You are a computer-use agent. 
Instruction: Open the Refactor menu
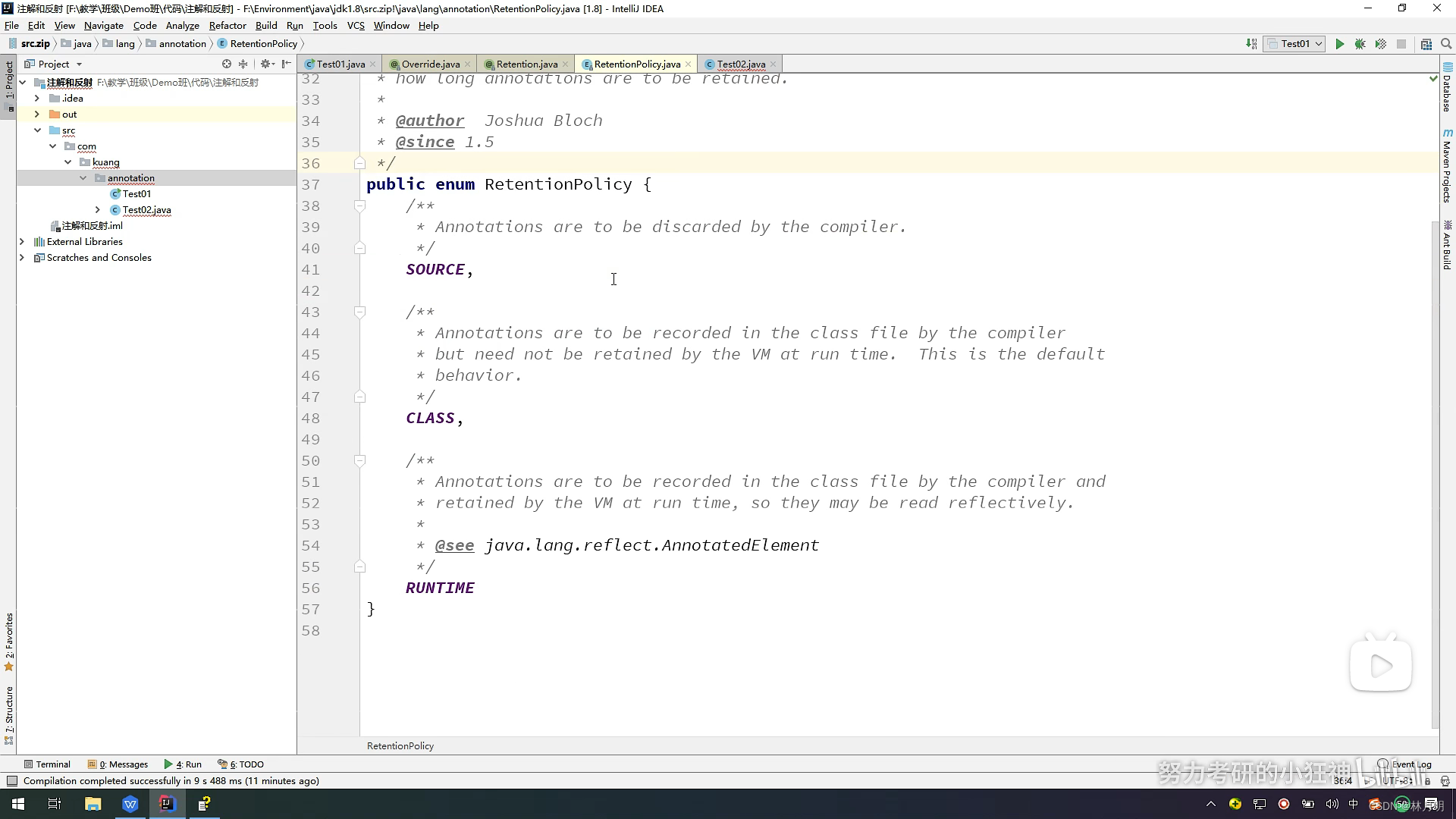click(x=227, y=26)
